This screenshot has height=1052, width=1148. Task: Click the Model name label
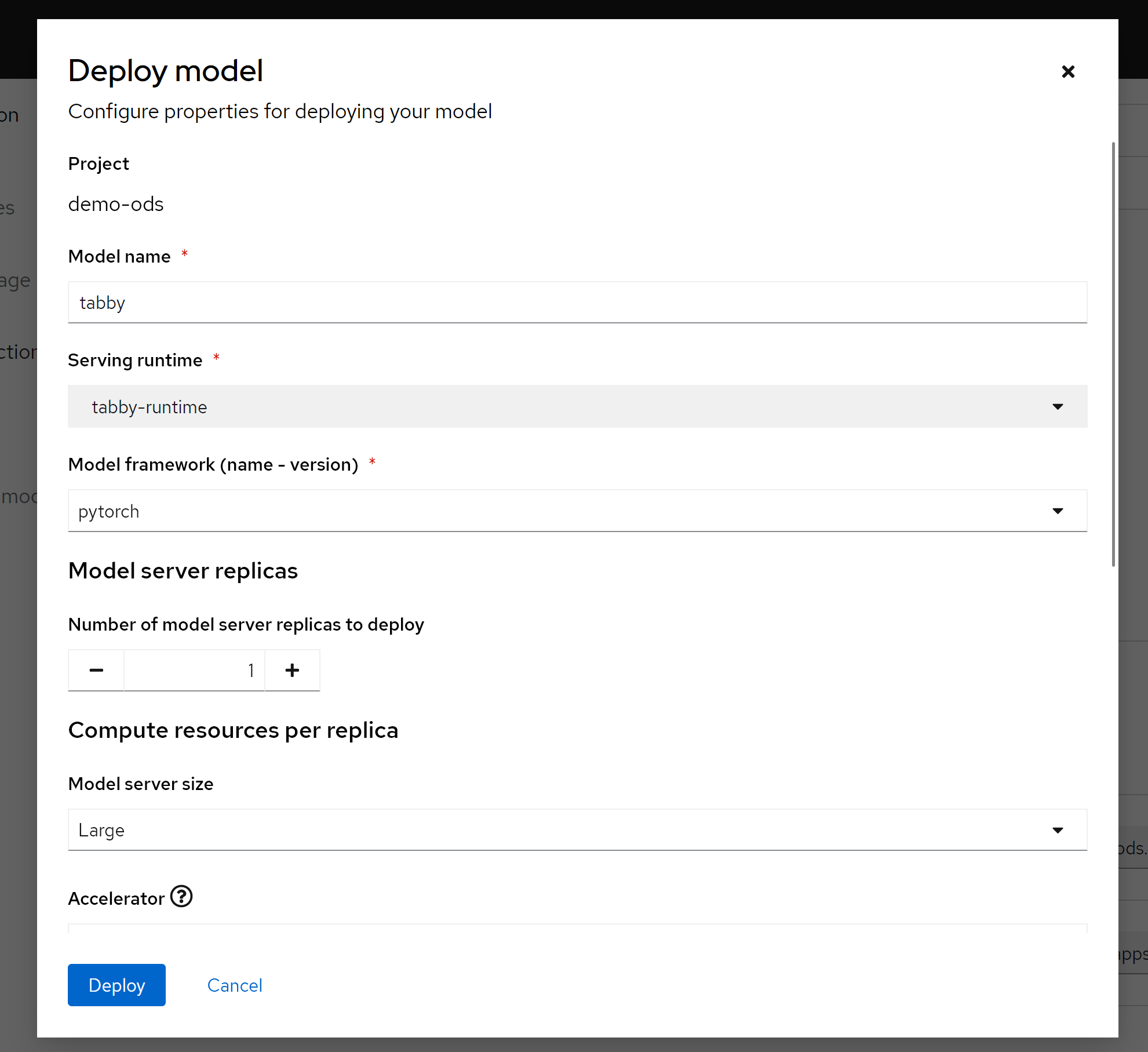(119, 256)
